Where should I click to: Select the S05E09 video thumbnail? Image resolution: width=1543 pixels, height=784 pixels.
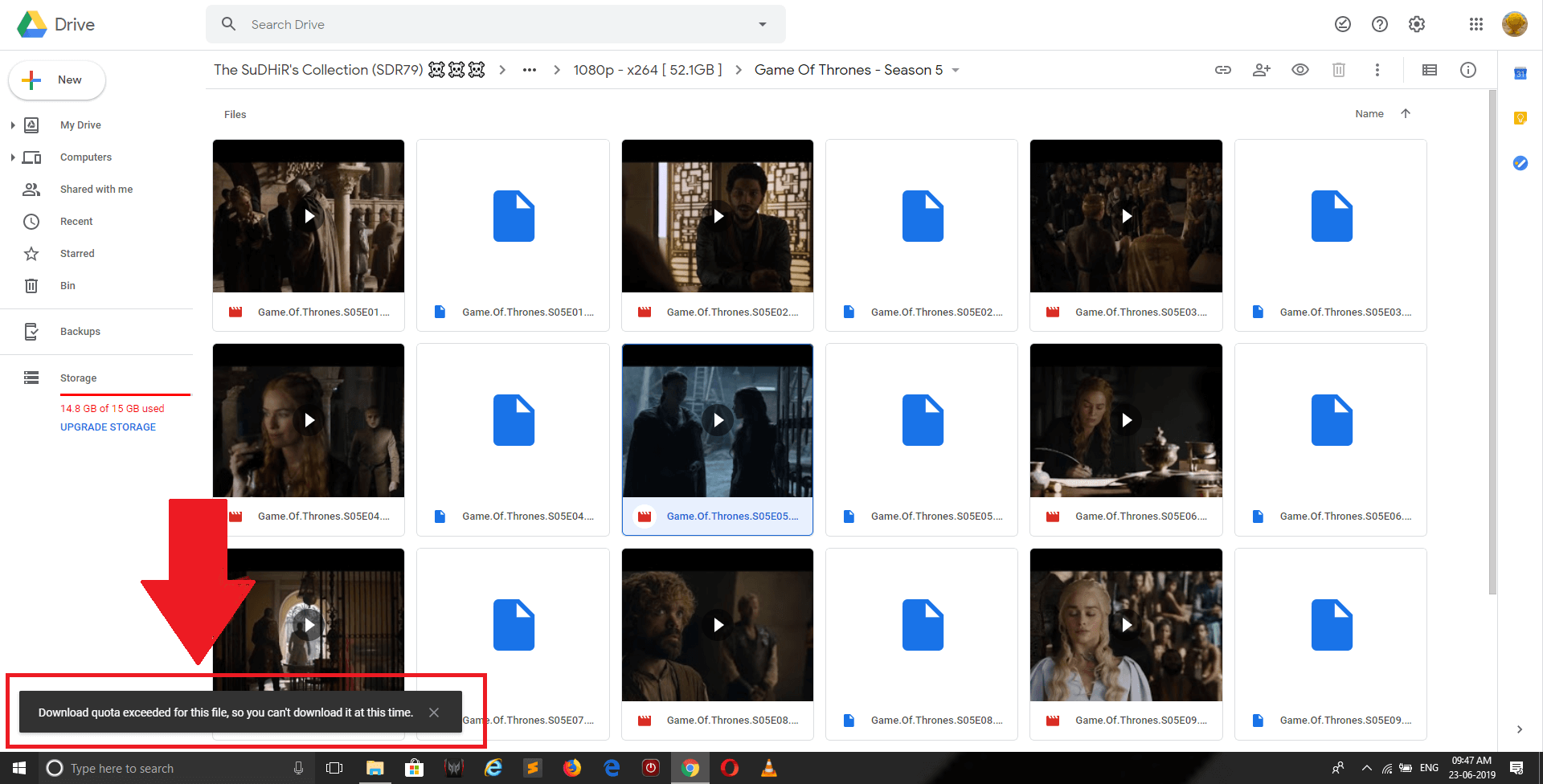click(x=1127, y=625)
